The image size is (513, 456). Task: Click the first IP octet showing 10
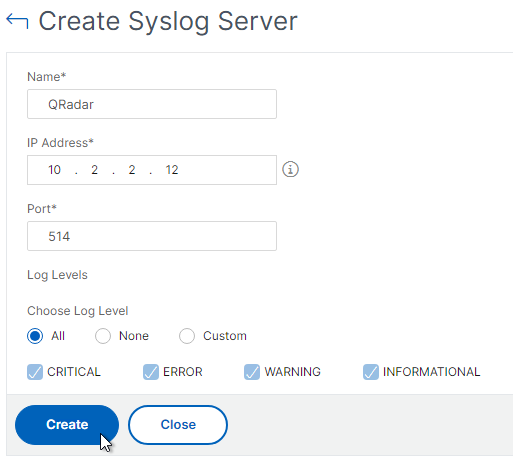(54, 170)
